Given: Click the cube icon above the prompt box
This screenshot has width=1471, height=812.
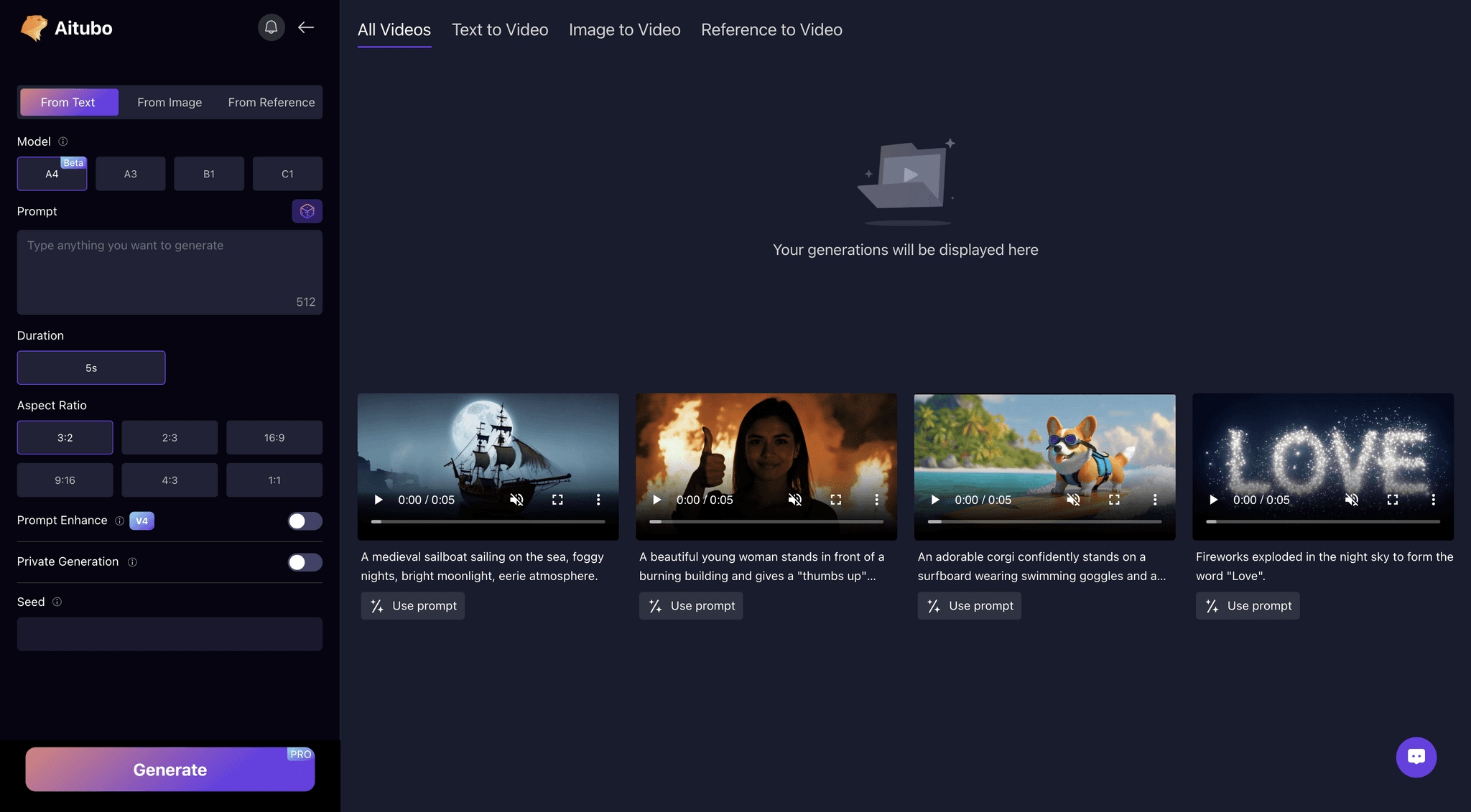Looking at the screenshot, I should [307, 211].
